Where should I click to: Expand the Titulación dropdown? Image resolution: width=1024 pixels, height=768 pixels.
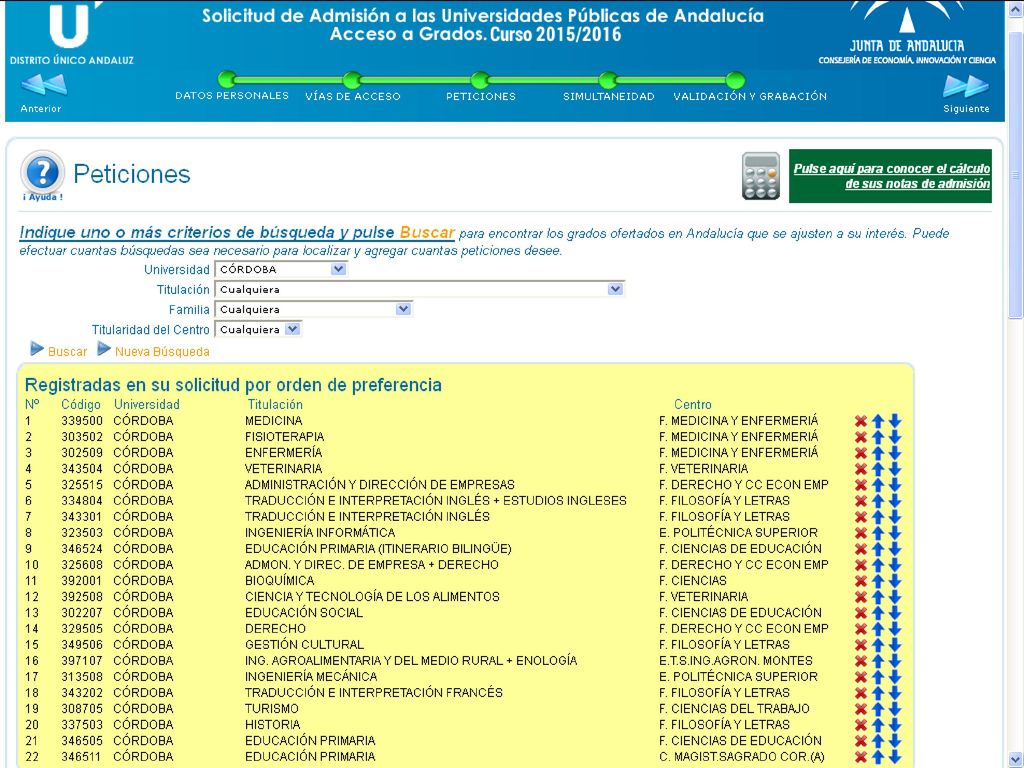(x=419, y=289)
